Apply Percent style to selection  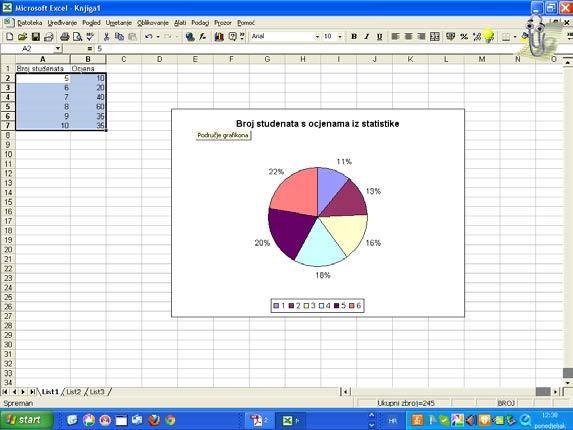[x=464, y=37]
